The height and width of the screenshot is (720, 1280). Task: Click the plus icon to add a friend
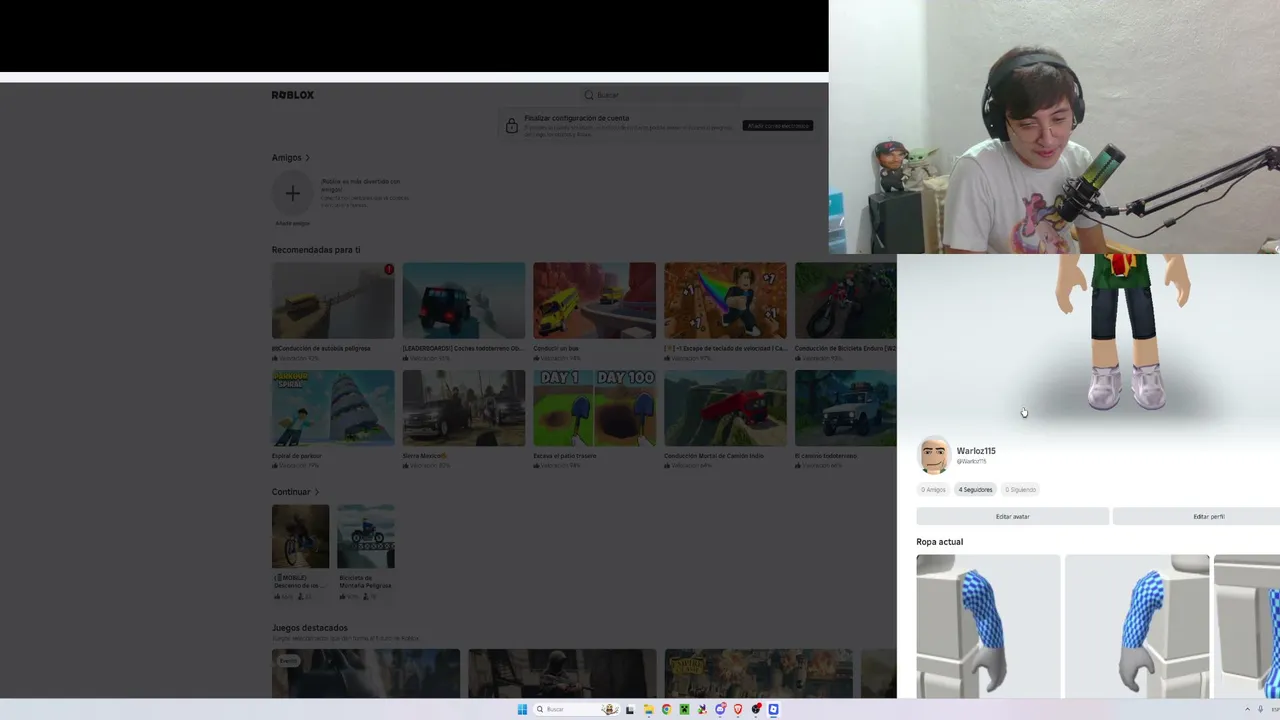click(x=292, y=193)
